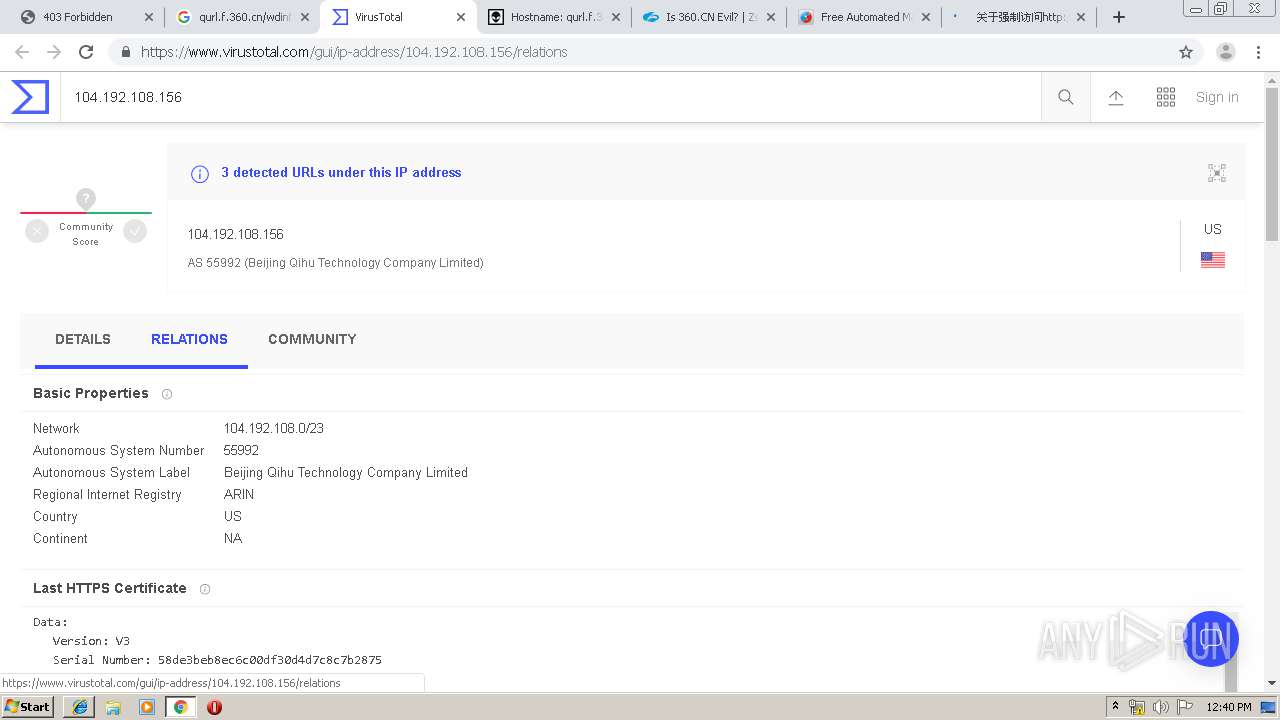Viewport: 1280px width, 720px height.
Task: Open the apps grid icon
Action: click(x=1166, y=97)
